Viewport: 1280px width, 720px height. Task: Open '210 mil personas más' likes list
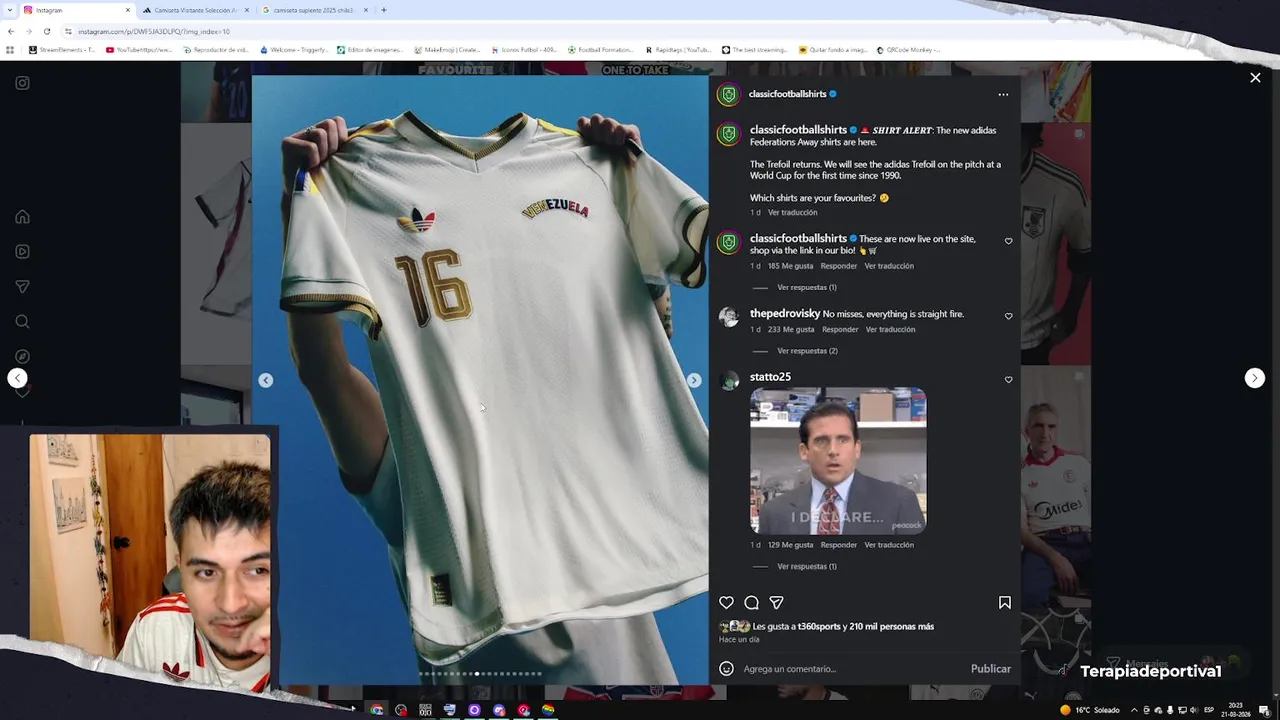coord(891,627)
